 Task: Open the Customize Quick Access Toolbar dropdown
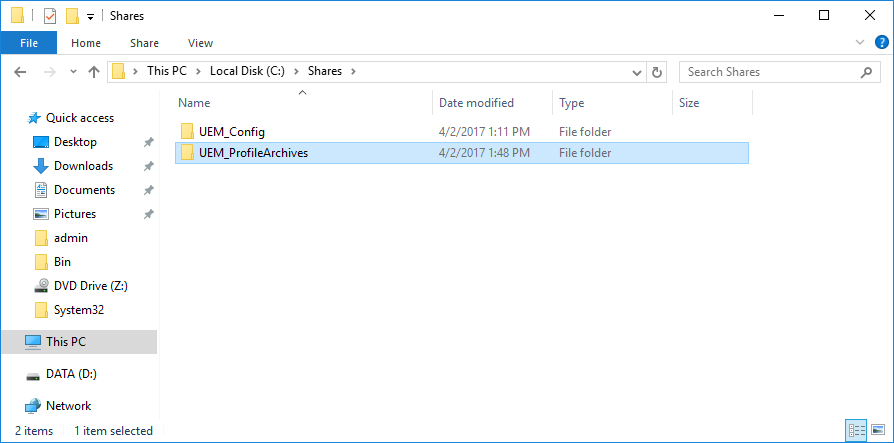pyautogui.click(x=90, y=17)
